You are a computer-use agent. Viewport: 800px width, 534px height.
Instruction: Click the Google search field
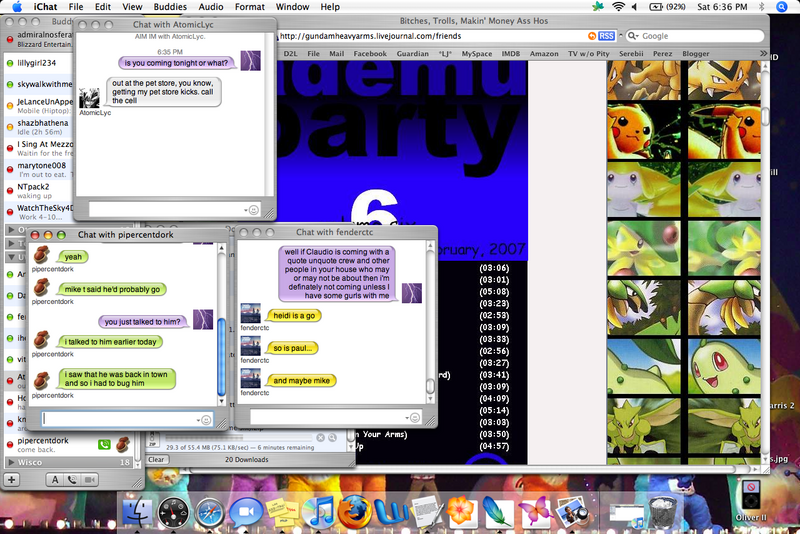[695, 36]
